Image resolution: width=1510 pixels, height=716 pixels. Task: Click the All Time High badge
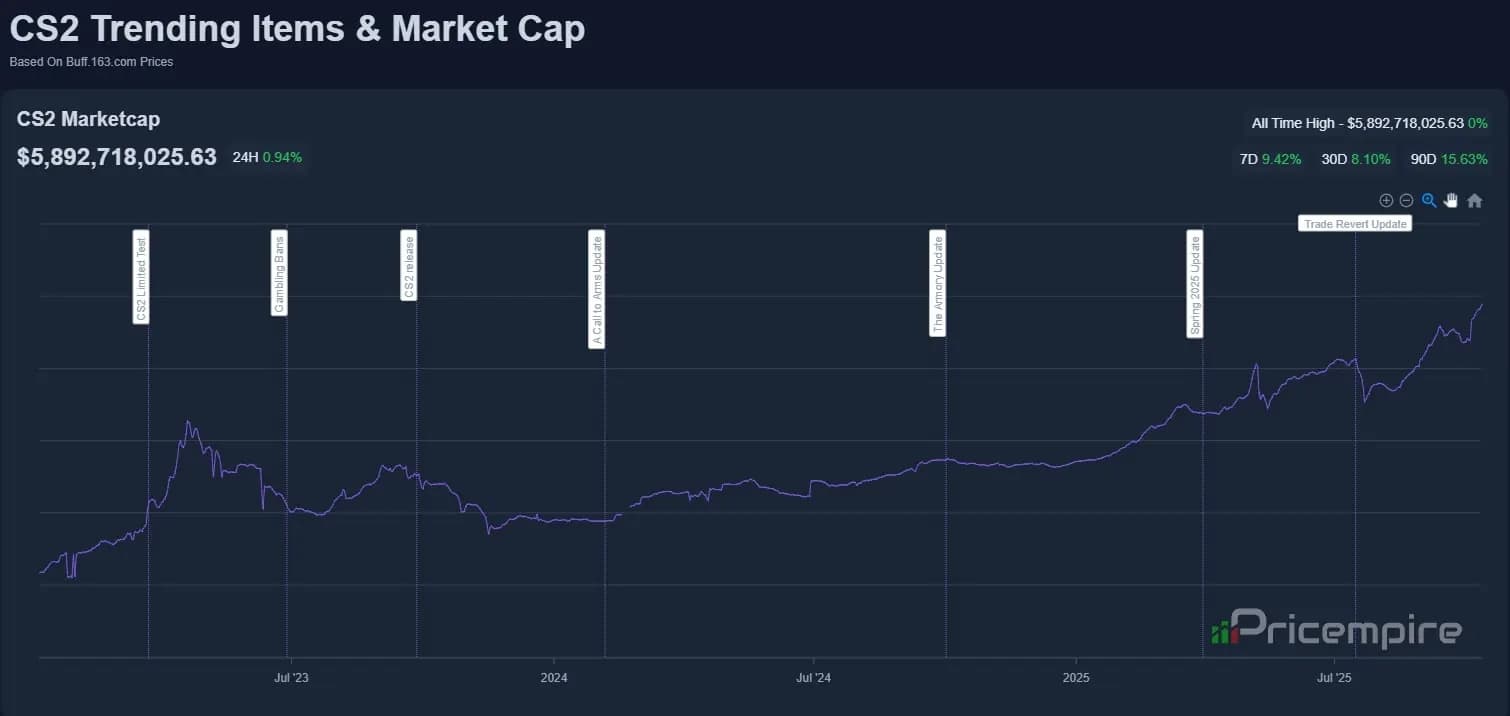(x=1369, y=123)
